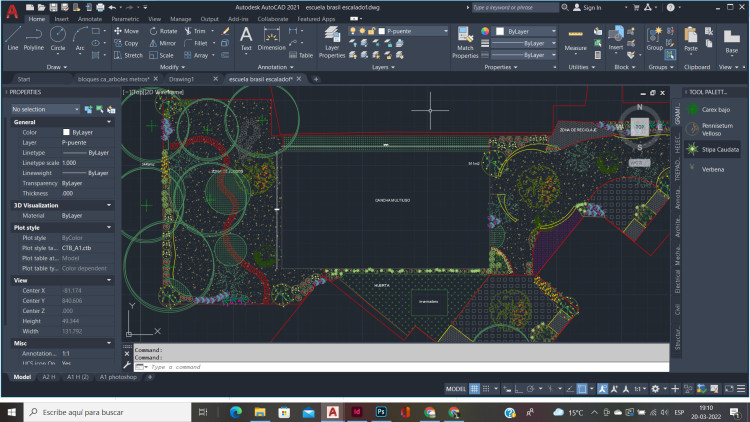Viewport: 750px width, 422px height.
Task: Open the Text annotation tool
Action: coord(246,38)
